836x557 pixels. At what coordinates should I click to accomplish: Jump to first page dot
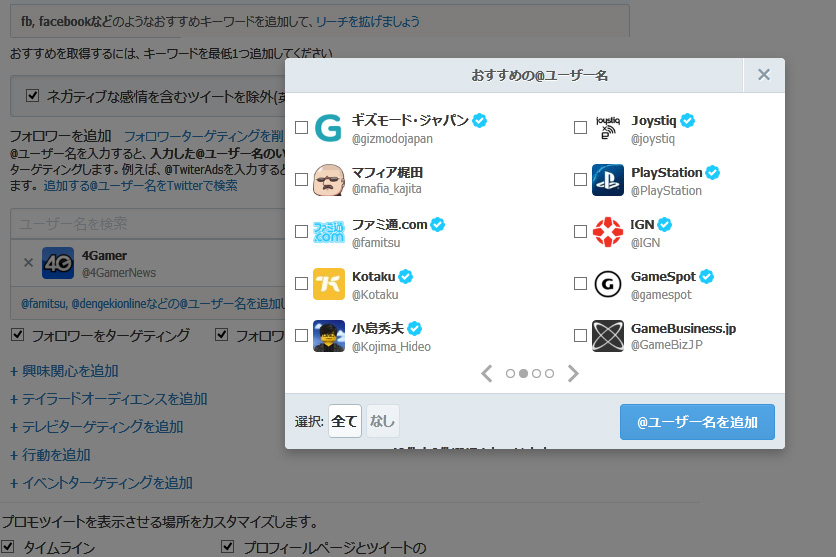(x=510, y=374)
